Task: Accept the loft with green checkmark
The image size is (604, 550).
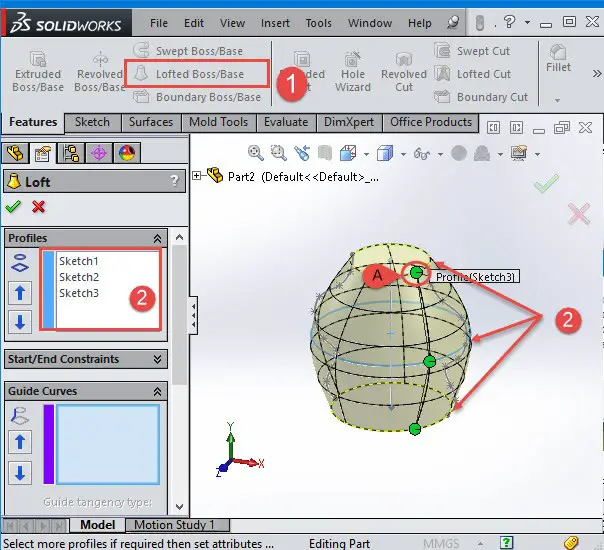Action: (x=13, y=207)
